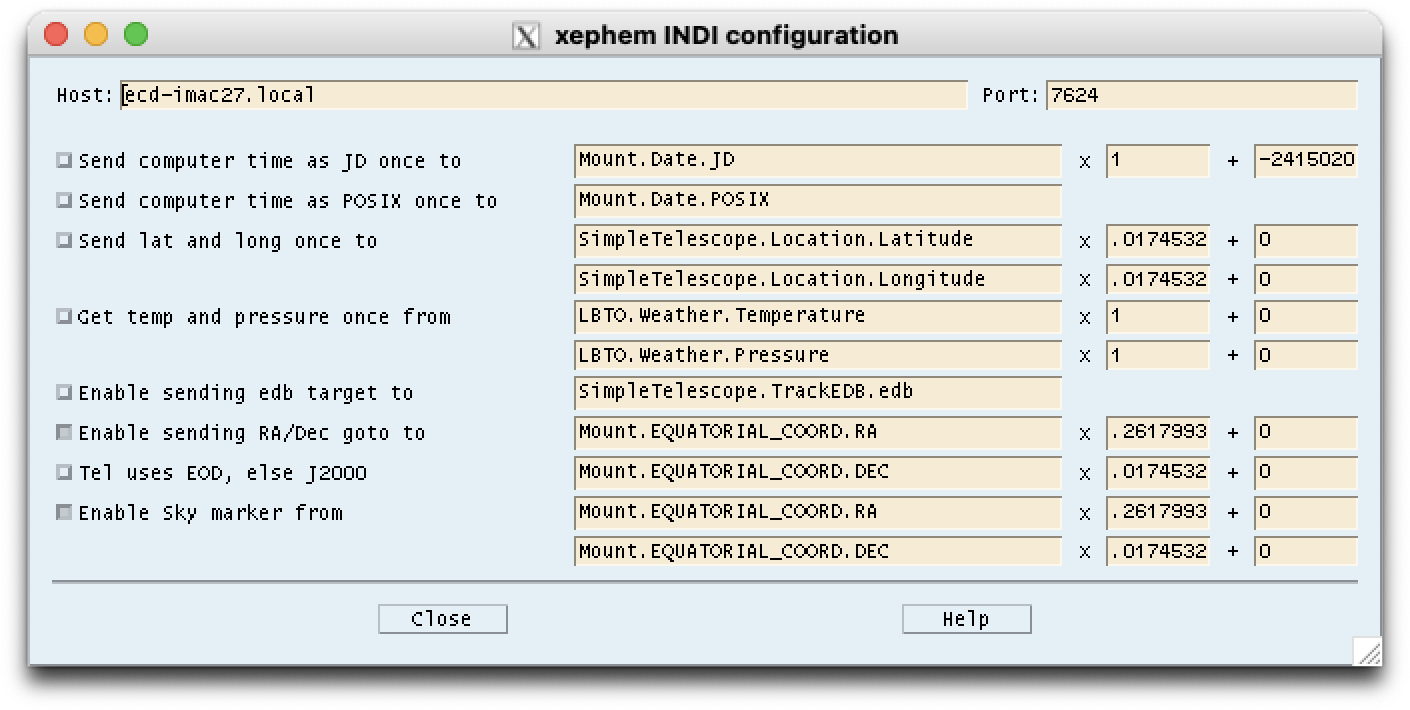Click the SimpleTelescope.TrackEDB.edb field
The height and width of the screenshot is (710, 1410).
[x=817, y=392]
